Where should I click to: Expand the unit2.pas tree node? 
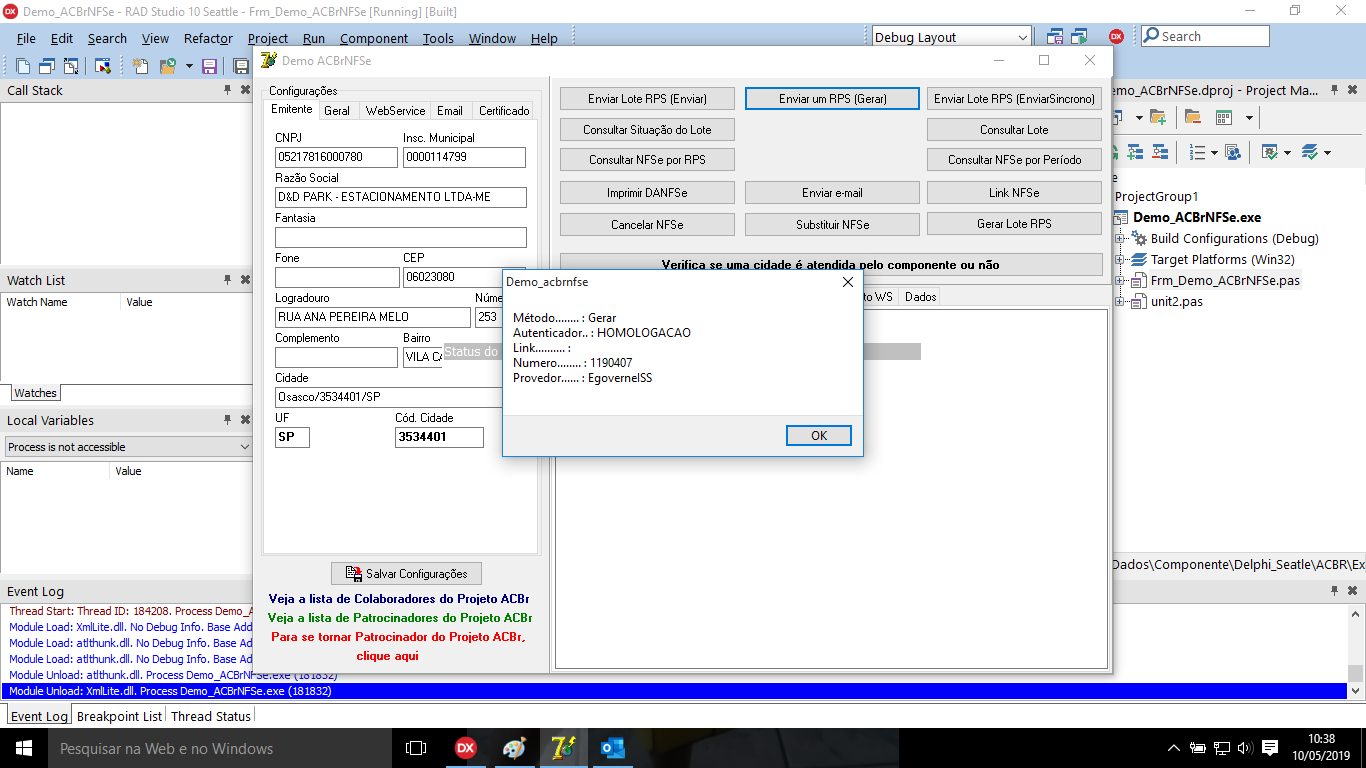[x=1120, y=302]
